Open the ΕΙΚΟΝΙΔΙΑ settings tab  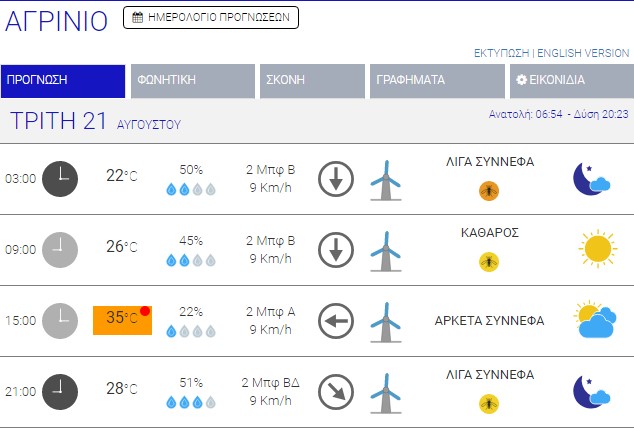[570, 81]
